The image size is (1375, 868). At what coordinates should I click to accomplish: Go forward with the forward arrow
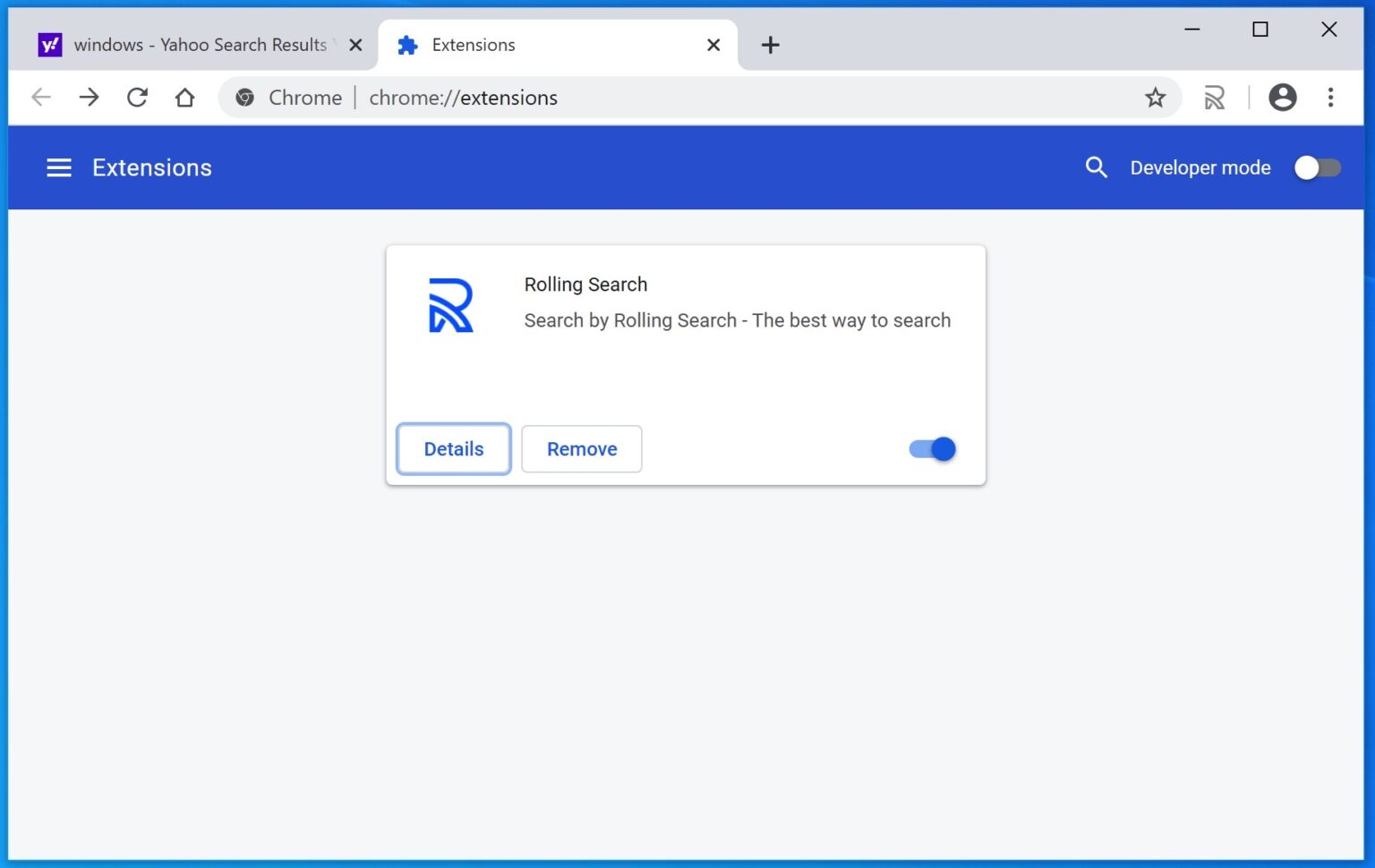point(89,98)
